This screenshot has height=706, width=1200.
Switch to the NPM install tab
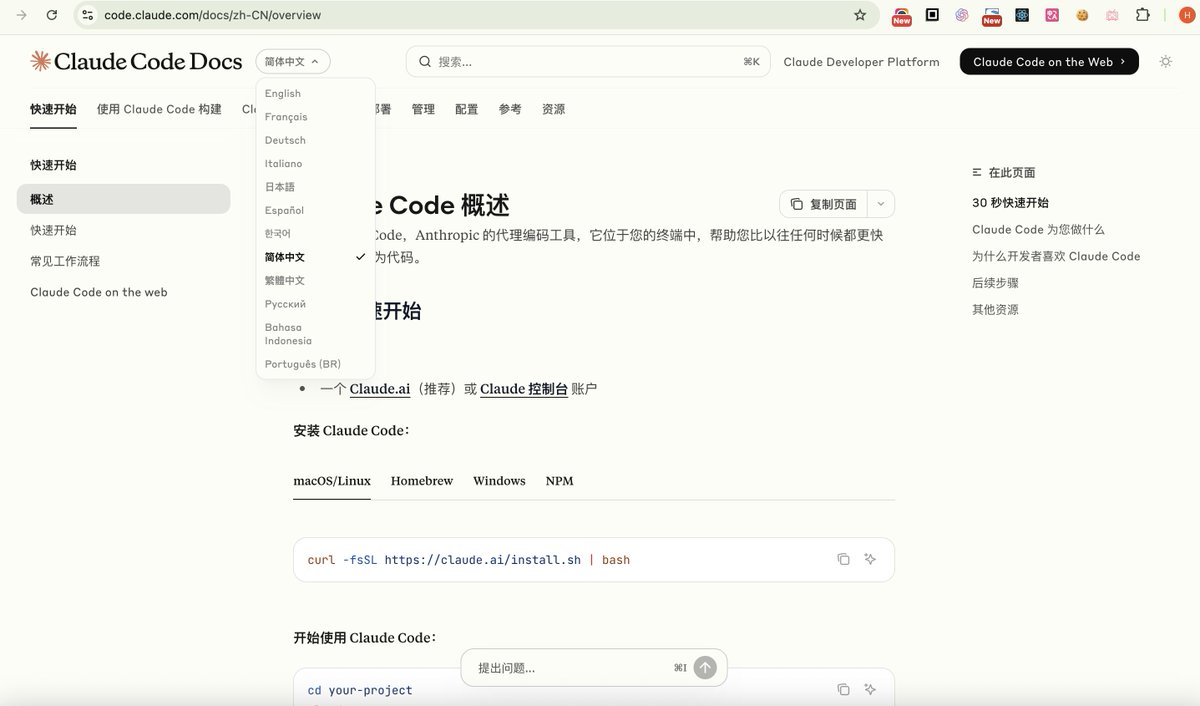(560, 481)
